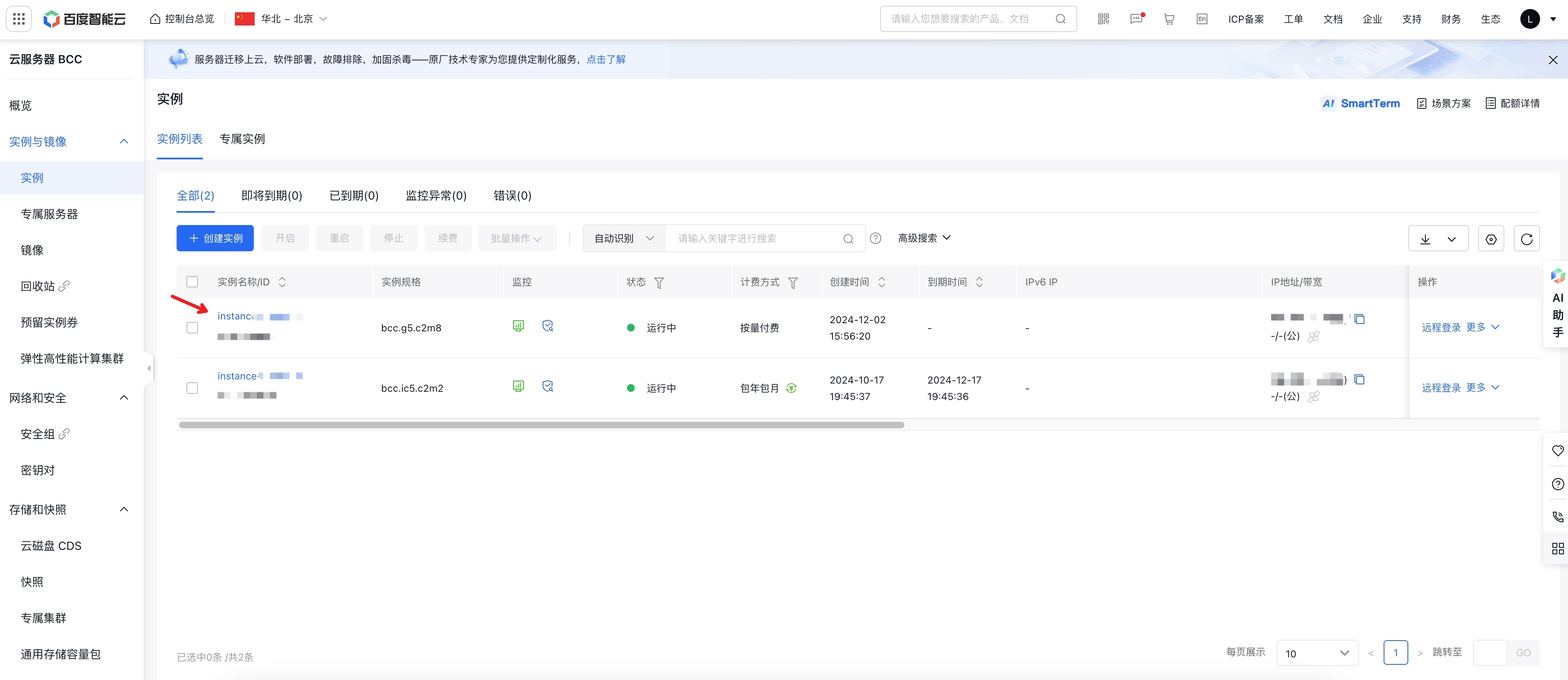Click the 创建实例 button
Viewport: 1568px width, 680px height.
tap(215, 239)
